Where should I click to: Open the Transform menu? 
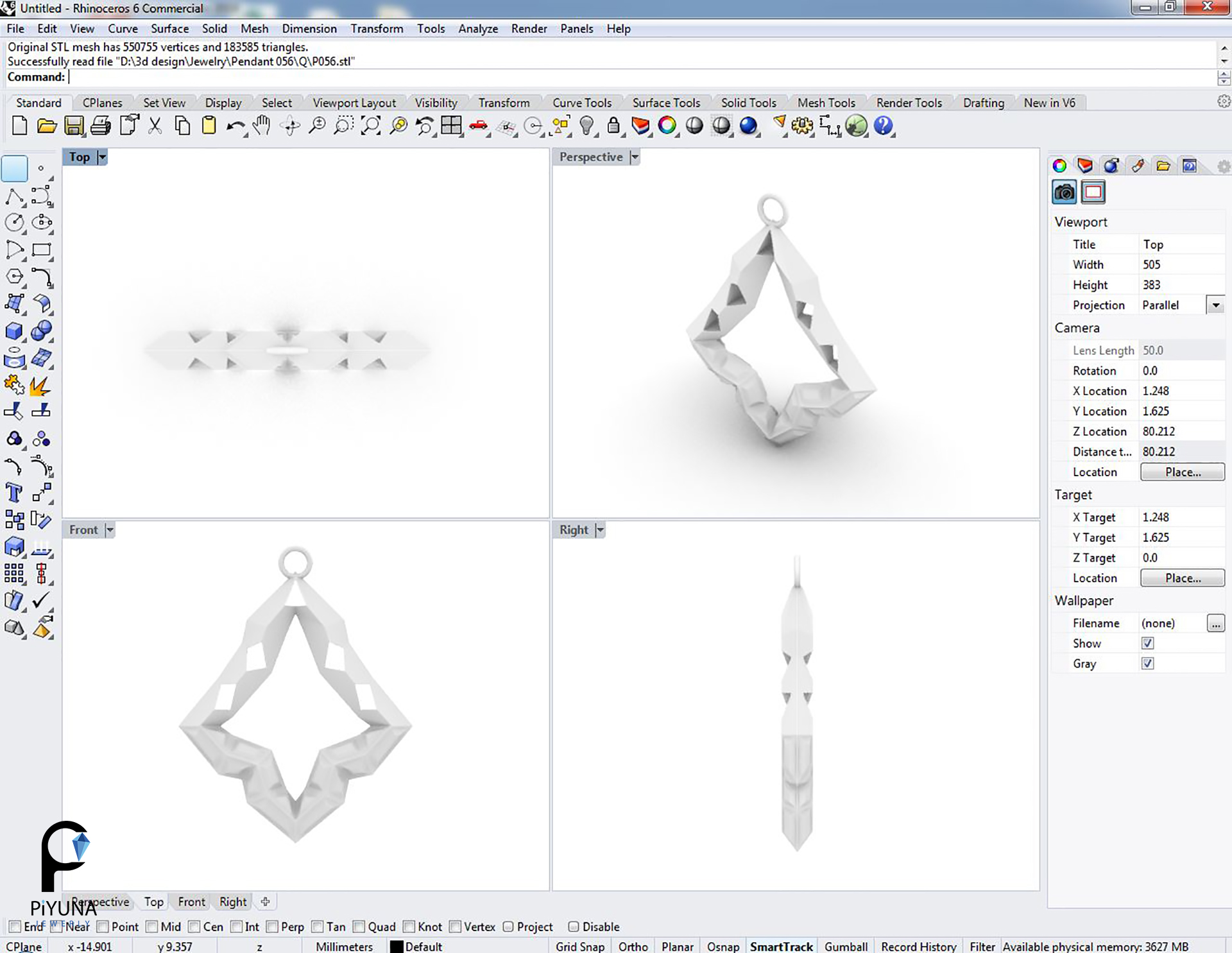[377, 29]
